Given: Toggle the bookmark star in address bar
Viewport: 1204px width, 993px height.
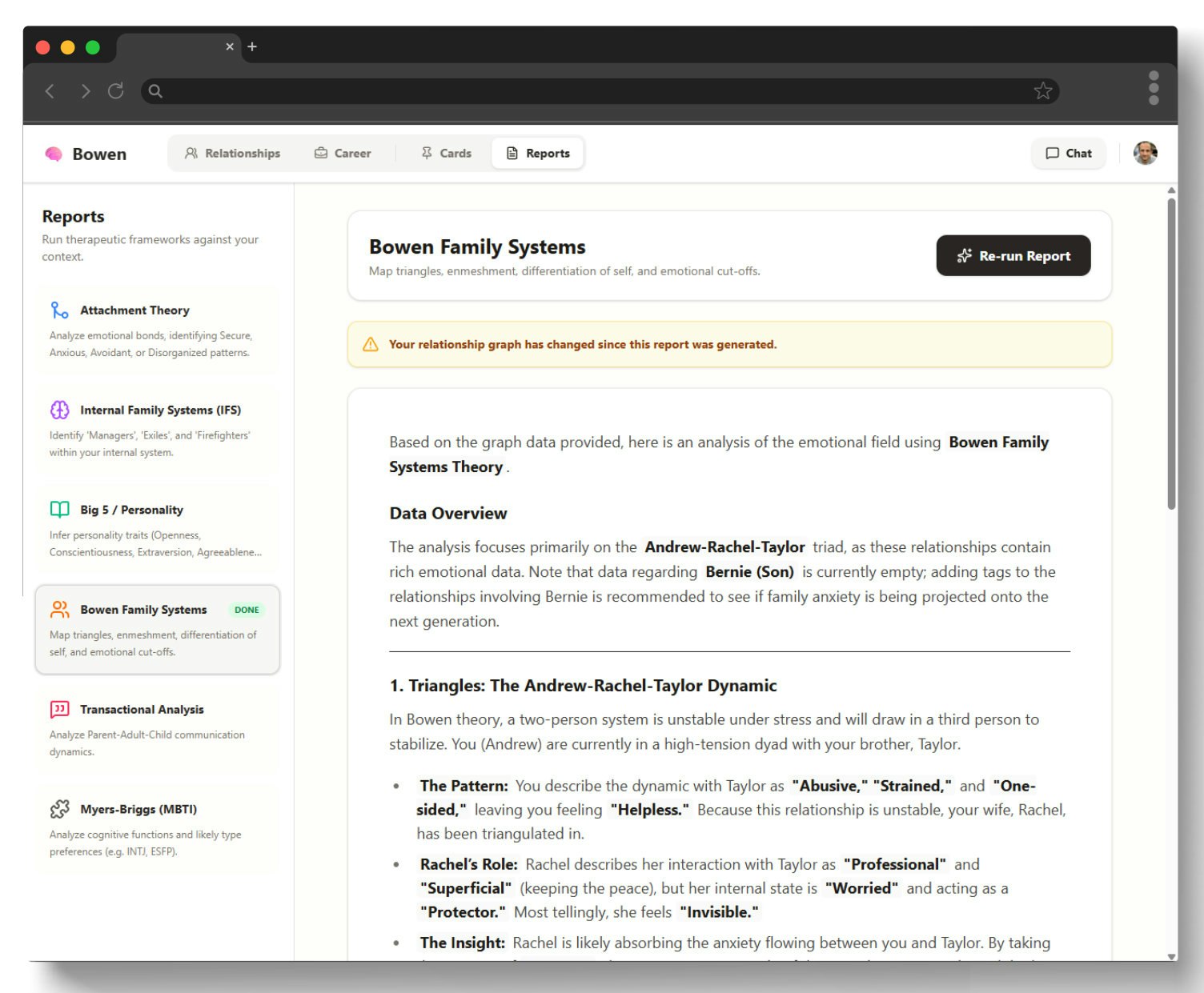Looking at the screenshot, I should coord(1042,91).
